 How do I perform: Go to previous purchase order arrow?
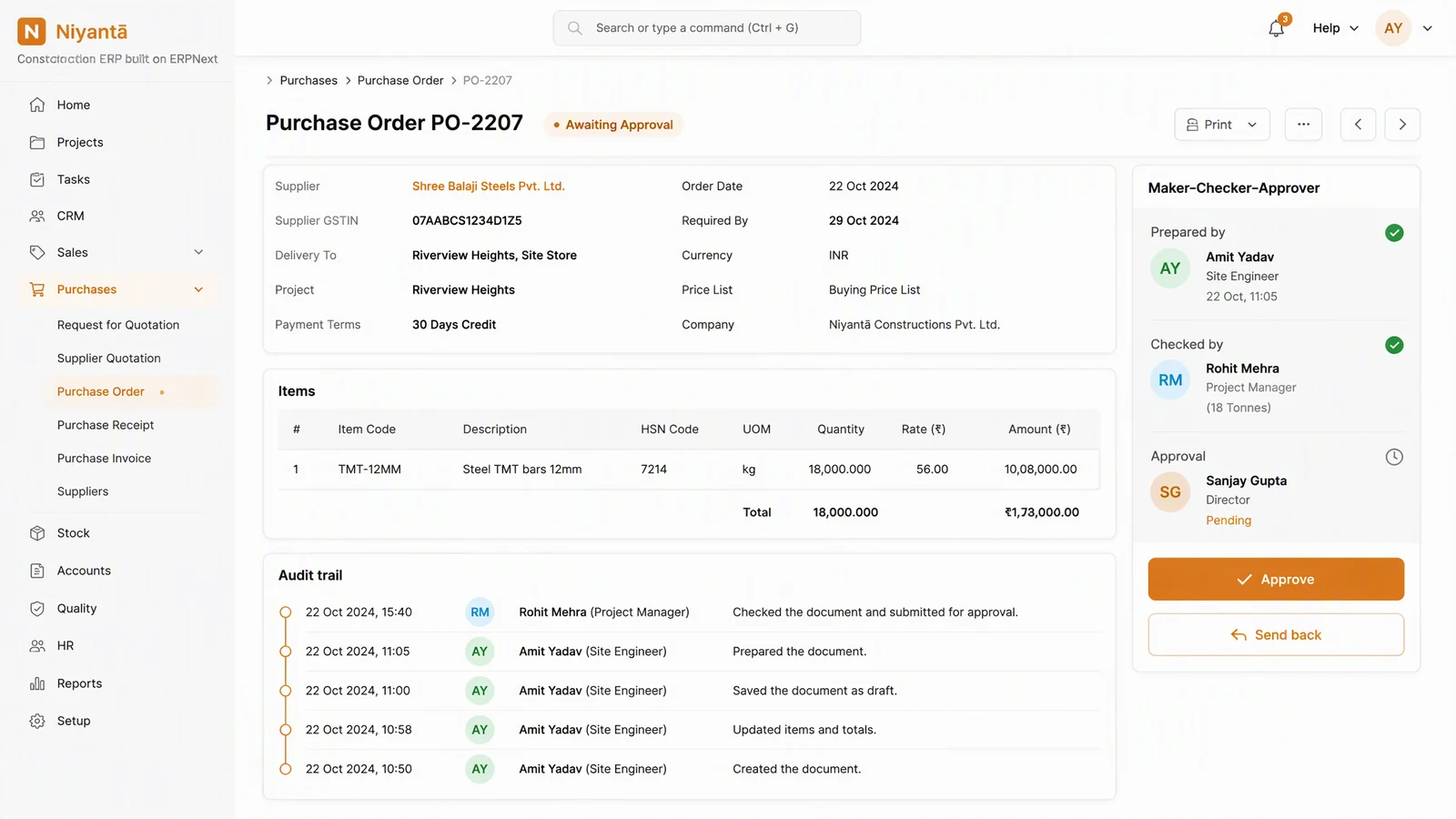point(1358,125)
